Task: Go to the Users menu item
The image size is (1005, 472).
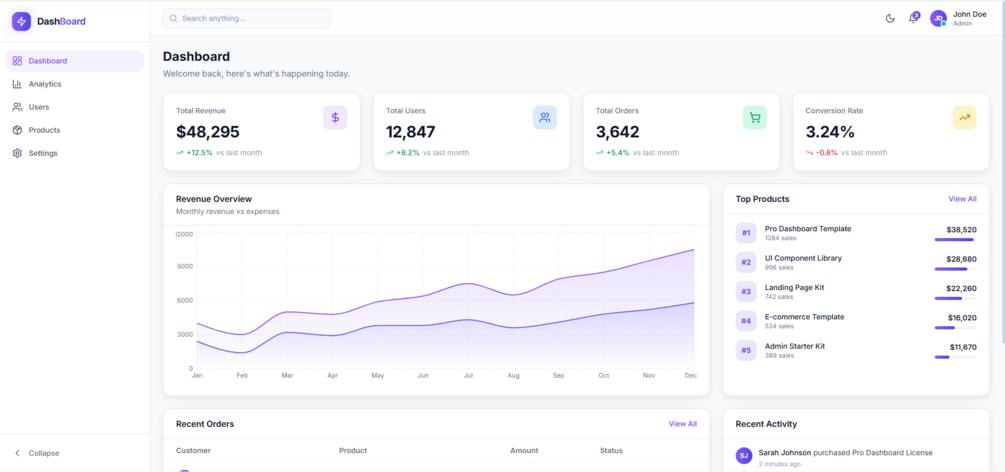Action: [75, 107]
